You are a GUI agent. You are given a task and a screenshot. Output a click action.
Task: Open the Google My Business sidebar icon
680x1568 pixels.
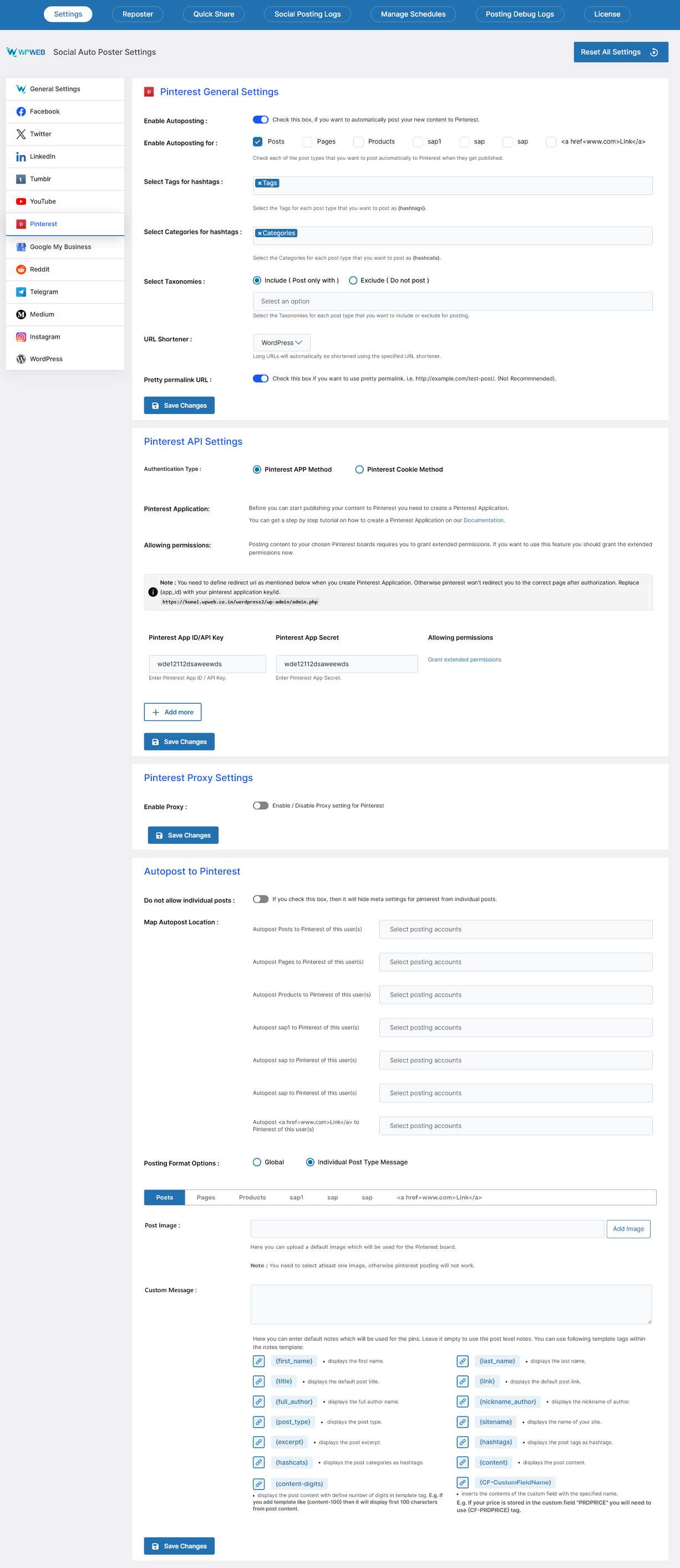(x=21, y=246)
